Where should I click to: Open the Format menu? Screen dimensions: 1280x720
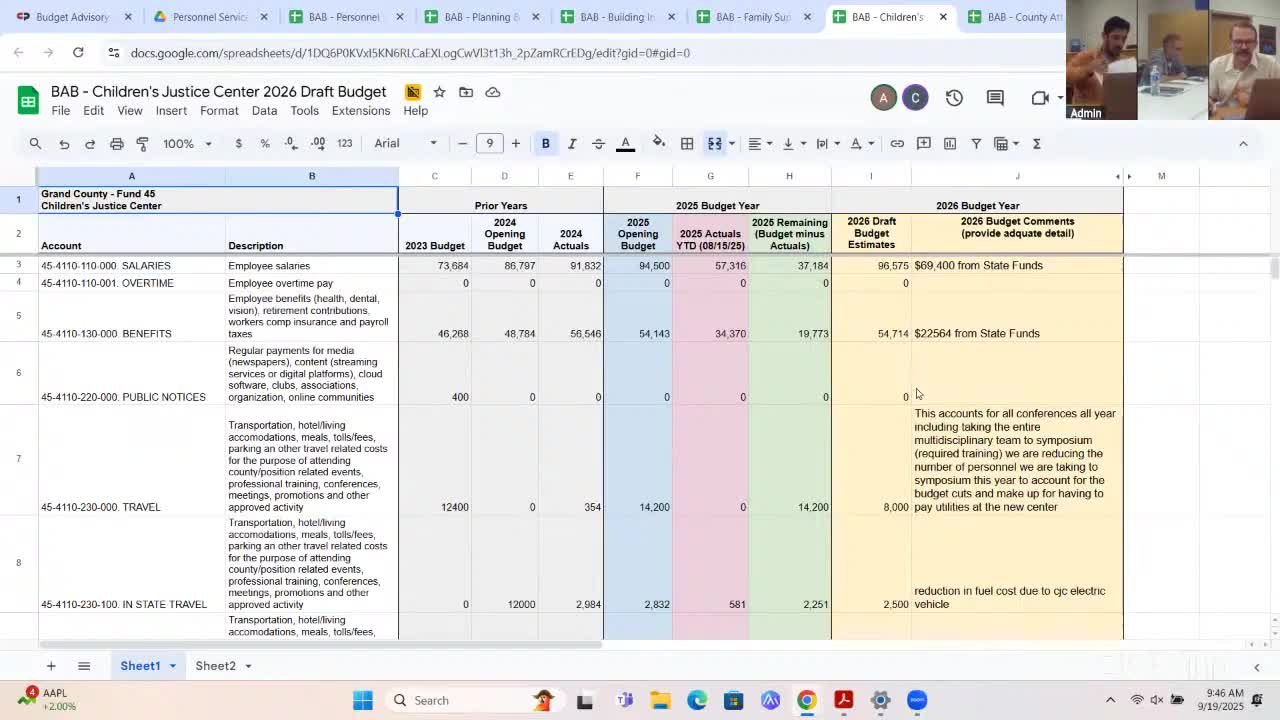point(219,111)
